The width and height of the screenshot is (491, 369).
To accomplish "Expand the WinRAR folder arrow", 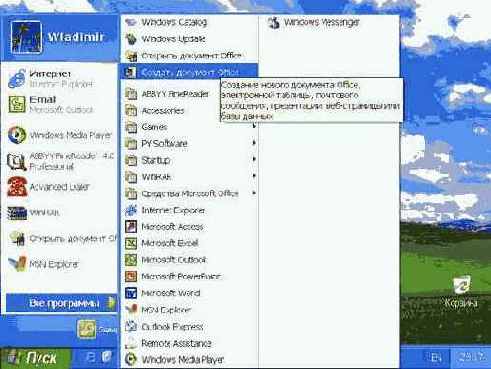I will (254, 175).
